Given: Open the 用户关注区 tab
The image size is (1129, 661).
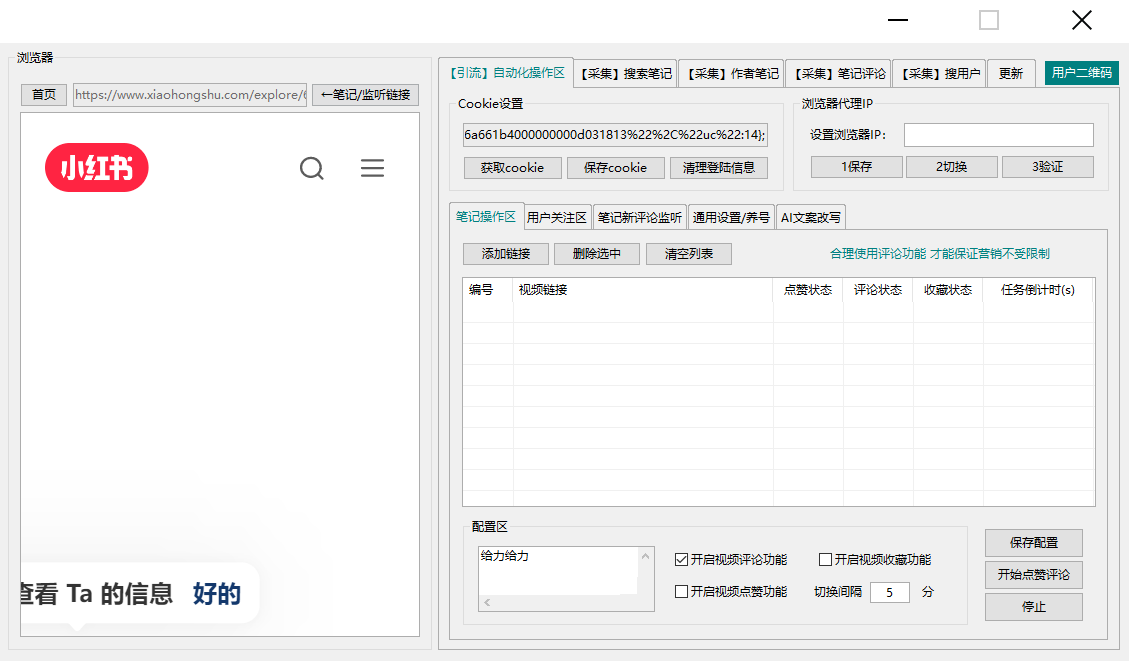Looking at the screenshot, I should tap(557, 217).
